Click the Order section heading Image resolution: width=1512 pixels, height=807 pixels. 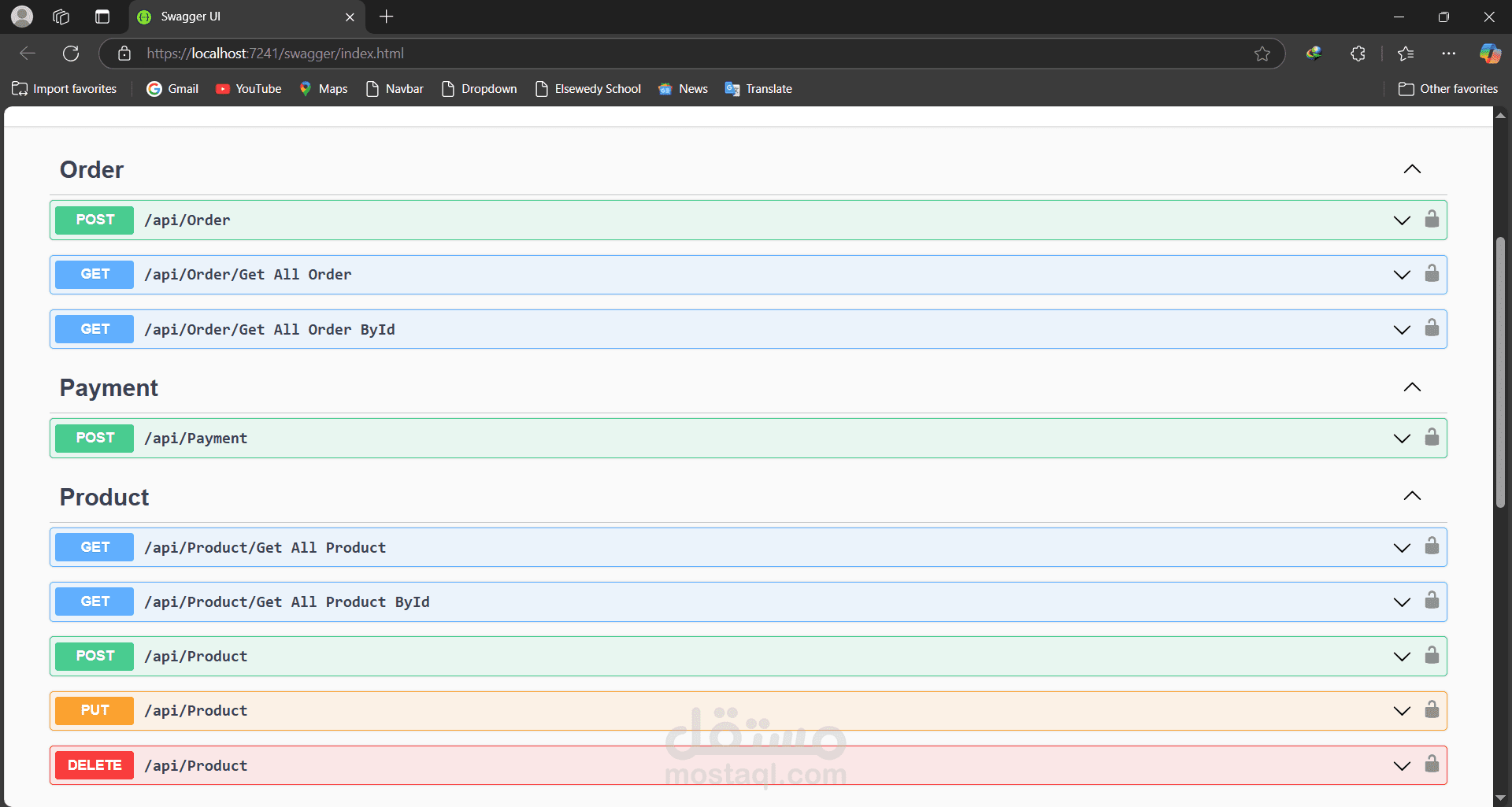tap(91, 169)
